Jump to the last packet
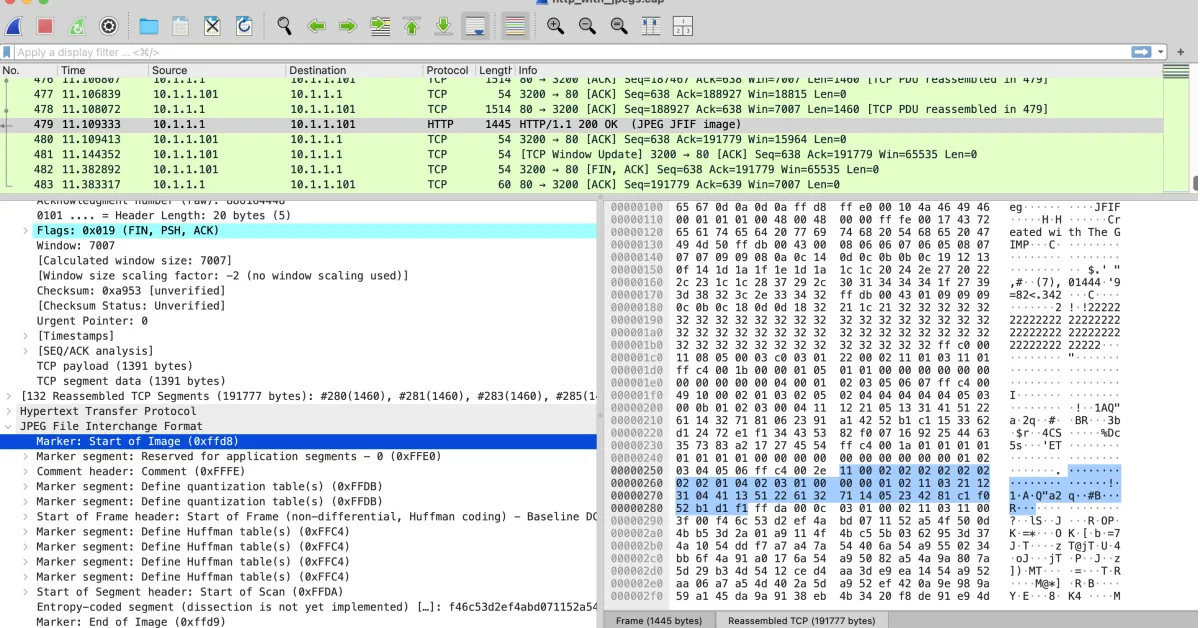The height and width of the screenshot is (628, 1200). point(443,26)
